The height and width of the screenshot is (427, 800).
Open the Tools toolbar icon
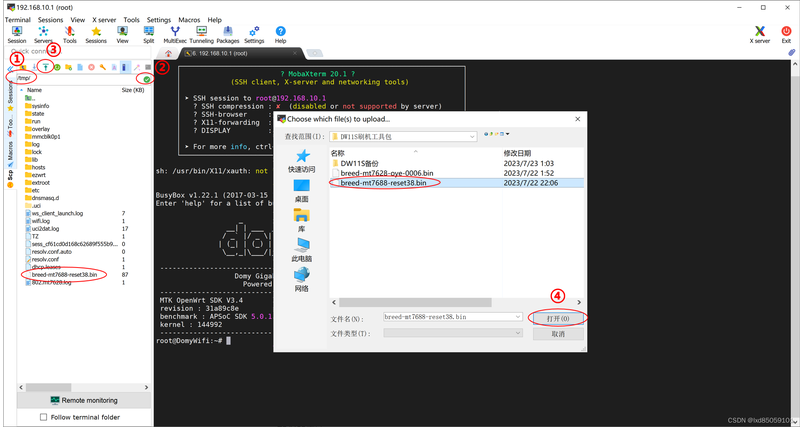point(70,34)
